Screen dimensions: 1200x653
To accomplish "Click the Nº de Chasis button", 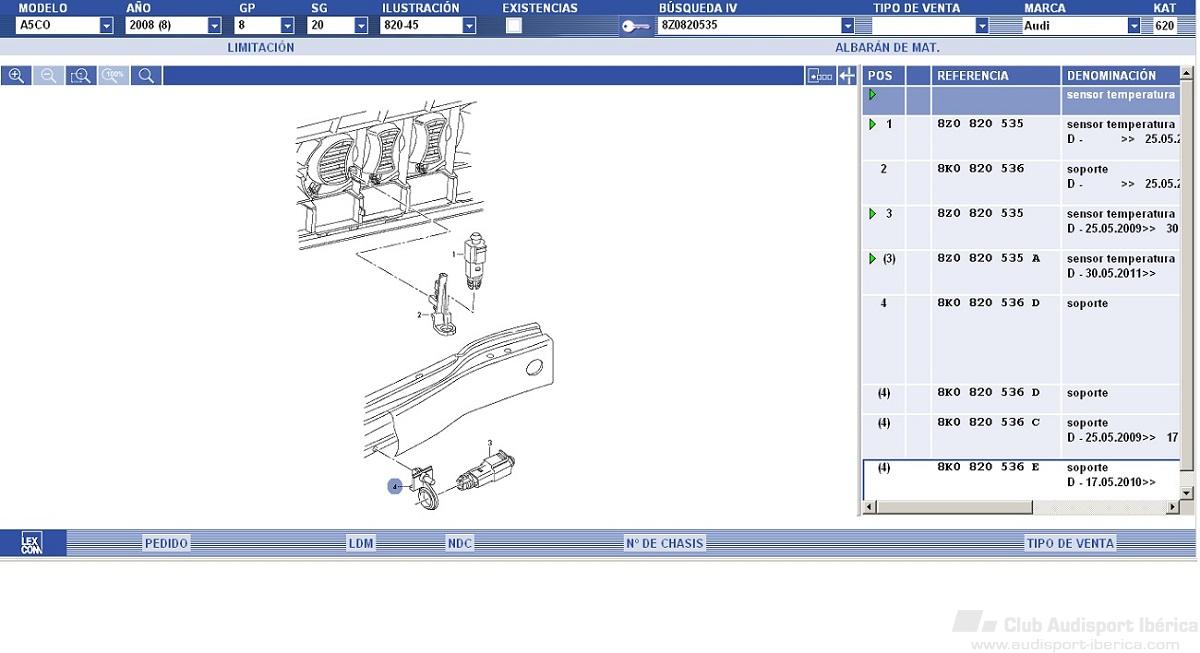I will pyautogui.click(x=665, y=543).
